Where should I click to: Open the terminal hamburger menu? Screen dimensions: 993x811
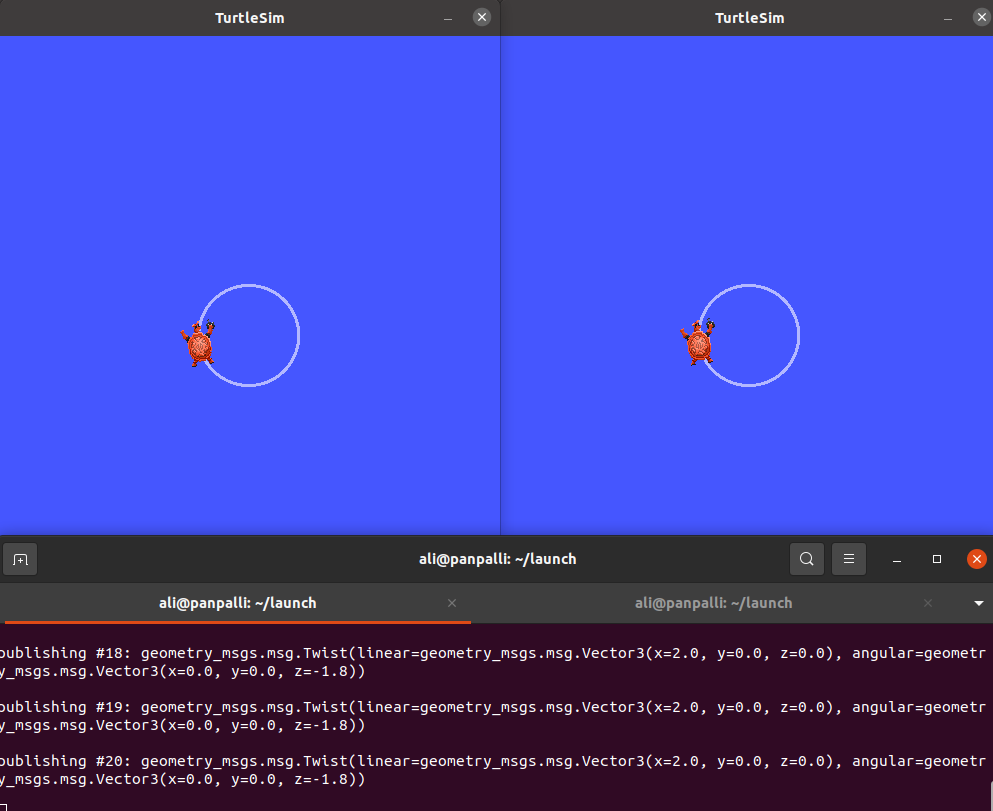(848, 559)
